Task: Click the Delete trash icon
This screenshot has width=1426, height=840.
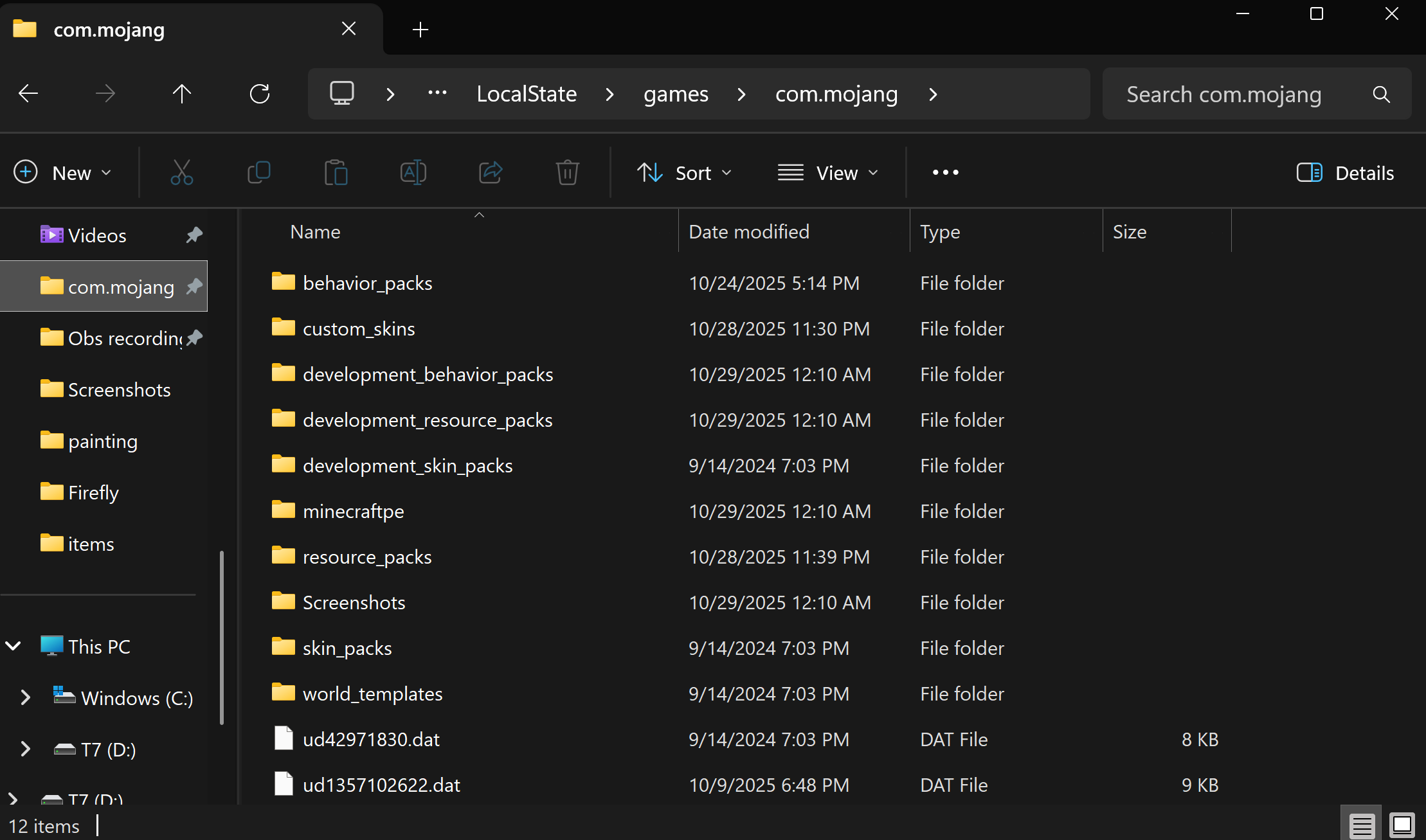Action: coord(567,172)
